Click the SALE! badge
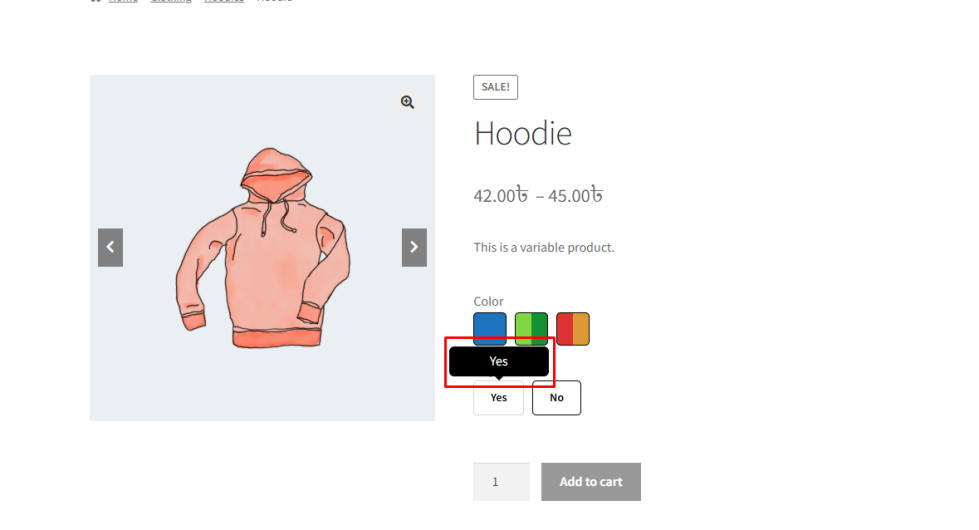 click(x=495, y=87)
